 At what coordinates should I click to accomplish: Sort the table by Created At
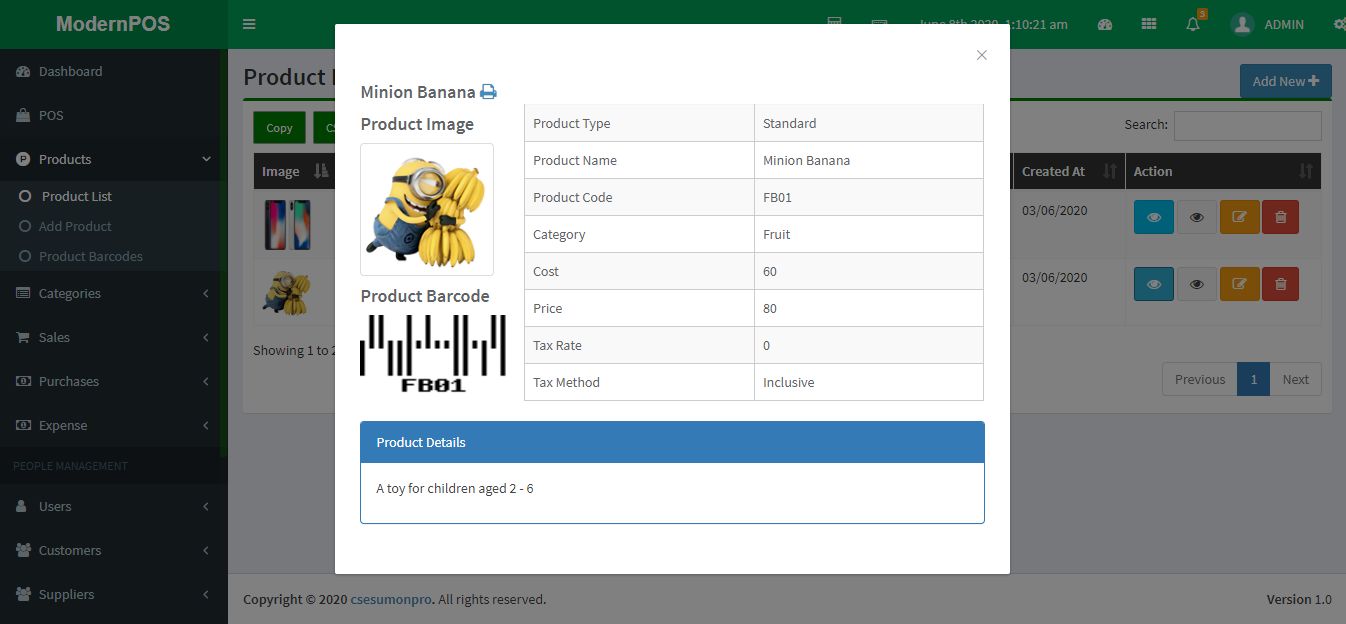click(1069, 172)
